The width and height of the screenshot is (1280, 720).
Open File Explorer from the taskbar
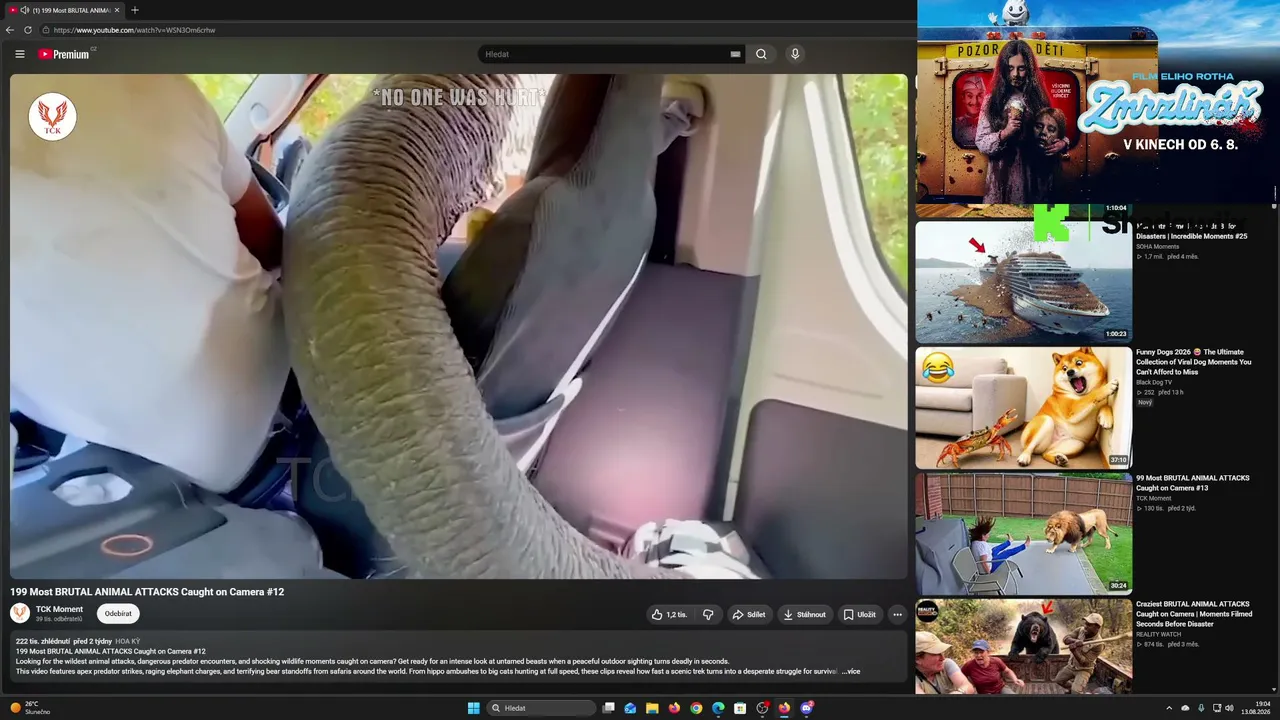pos(652,708)
